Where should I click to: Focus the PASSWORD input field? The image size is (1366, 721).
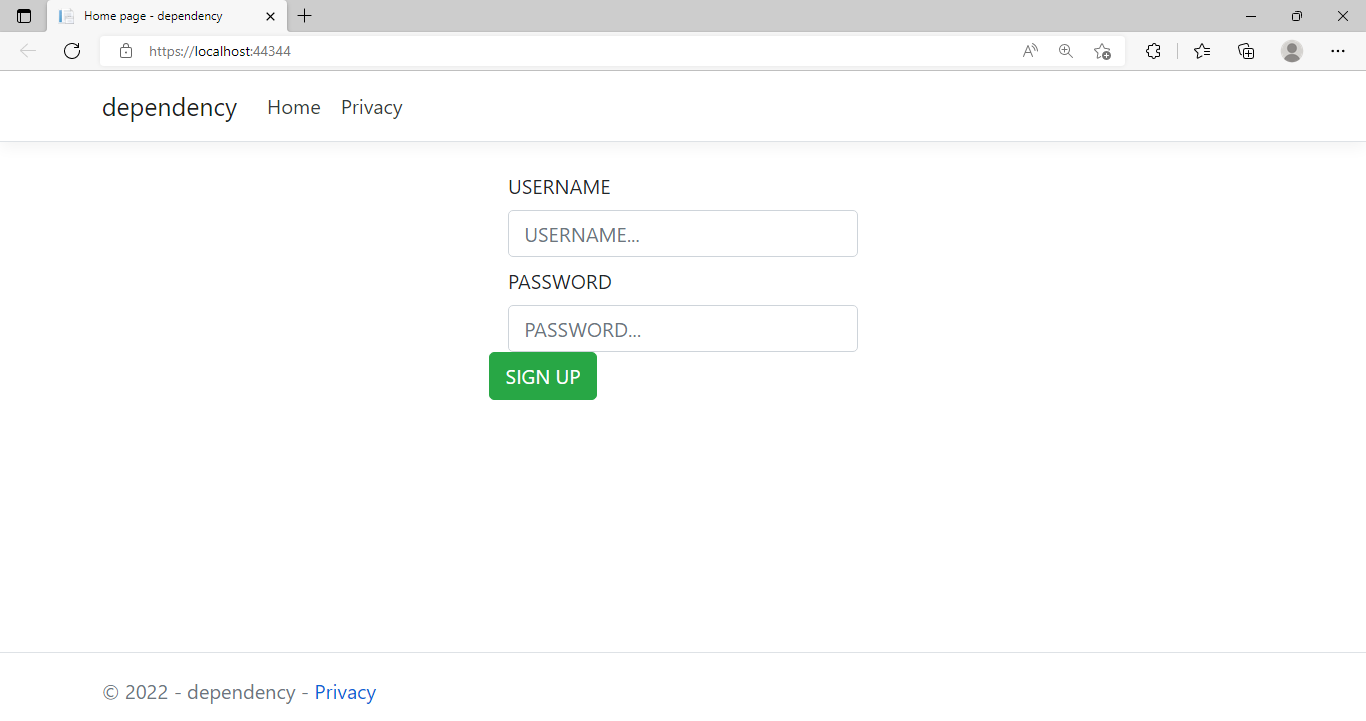point(682,329)
